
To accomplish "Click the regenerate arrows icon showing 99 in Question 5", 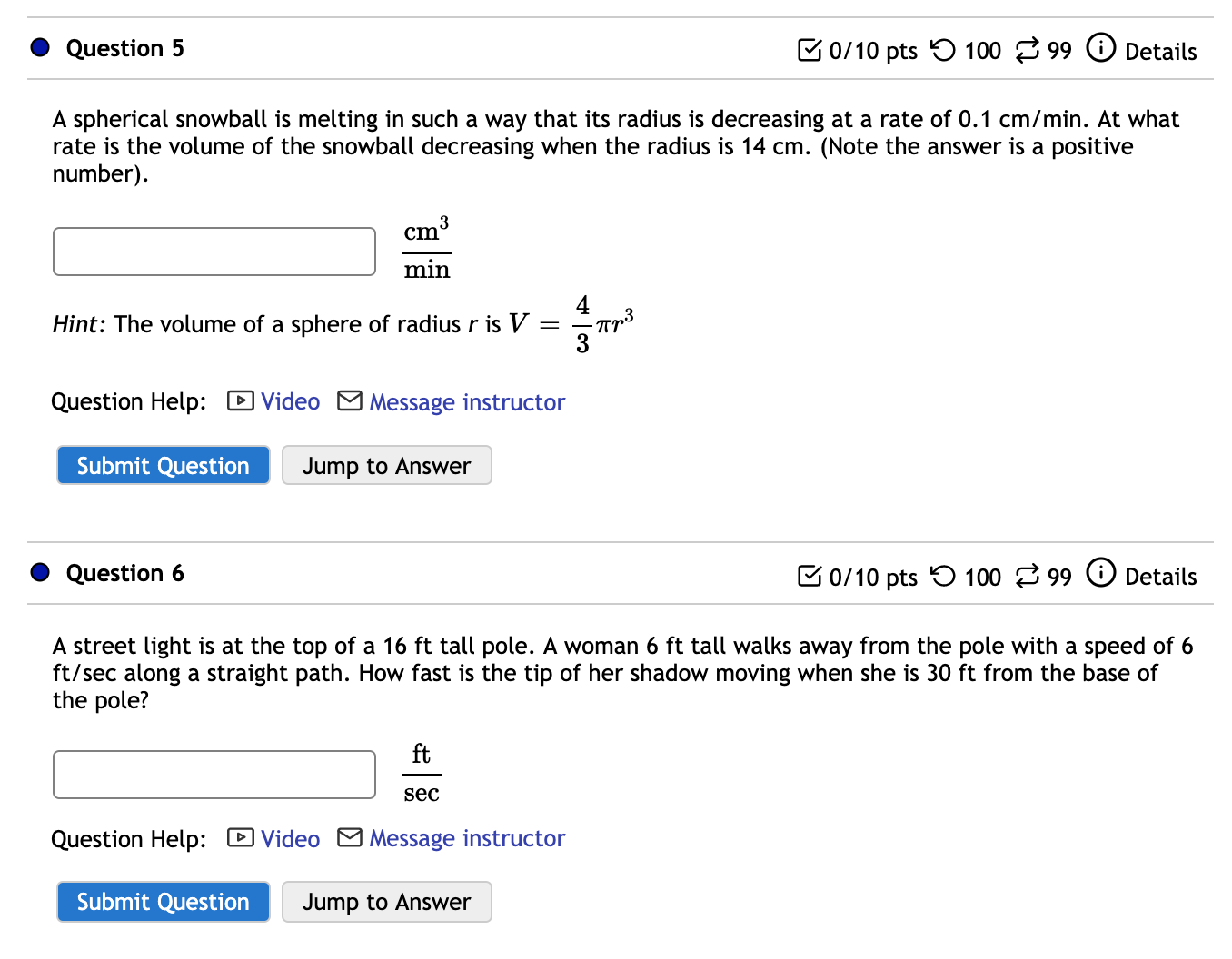I will click(1028, 51).
